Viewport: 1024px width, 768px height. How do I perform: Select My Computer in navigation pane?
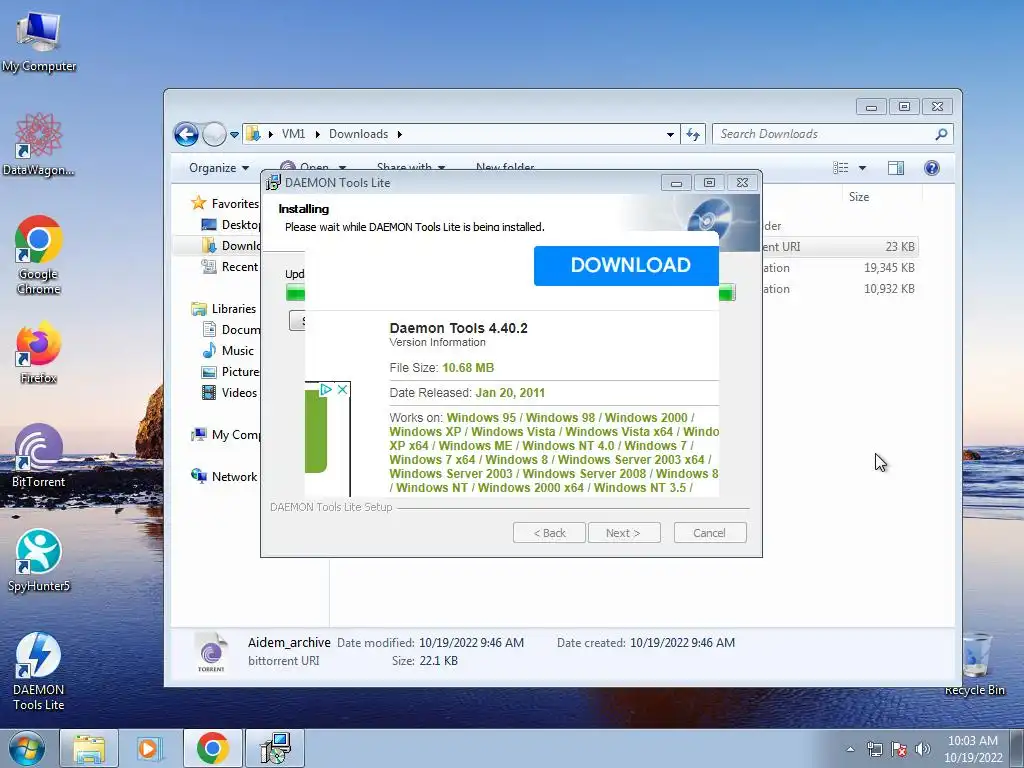pyautogui.click(x=225, y=434)
